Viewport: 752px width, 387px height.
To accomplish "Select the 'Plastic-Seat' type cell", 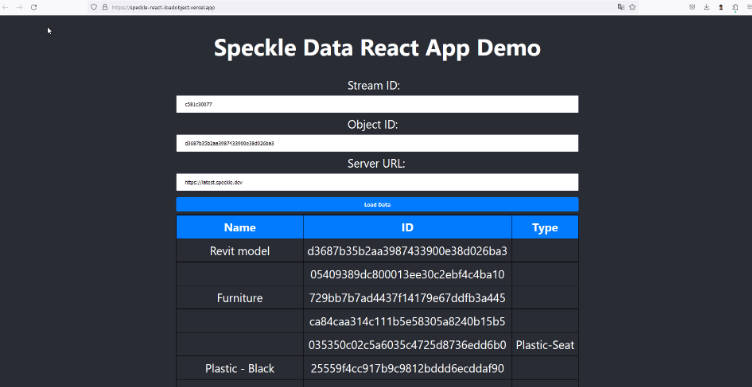I will pyautogui.click(x=545, y=345).
